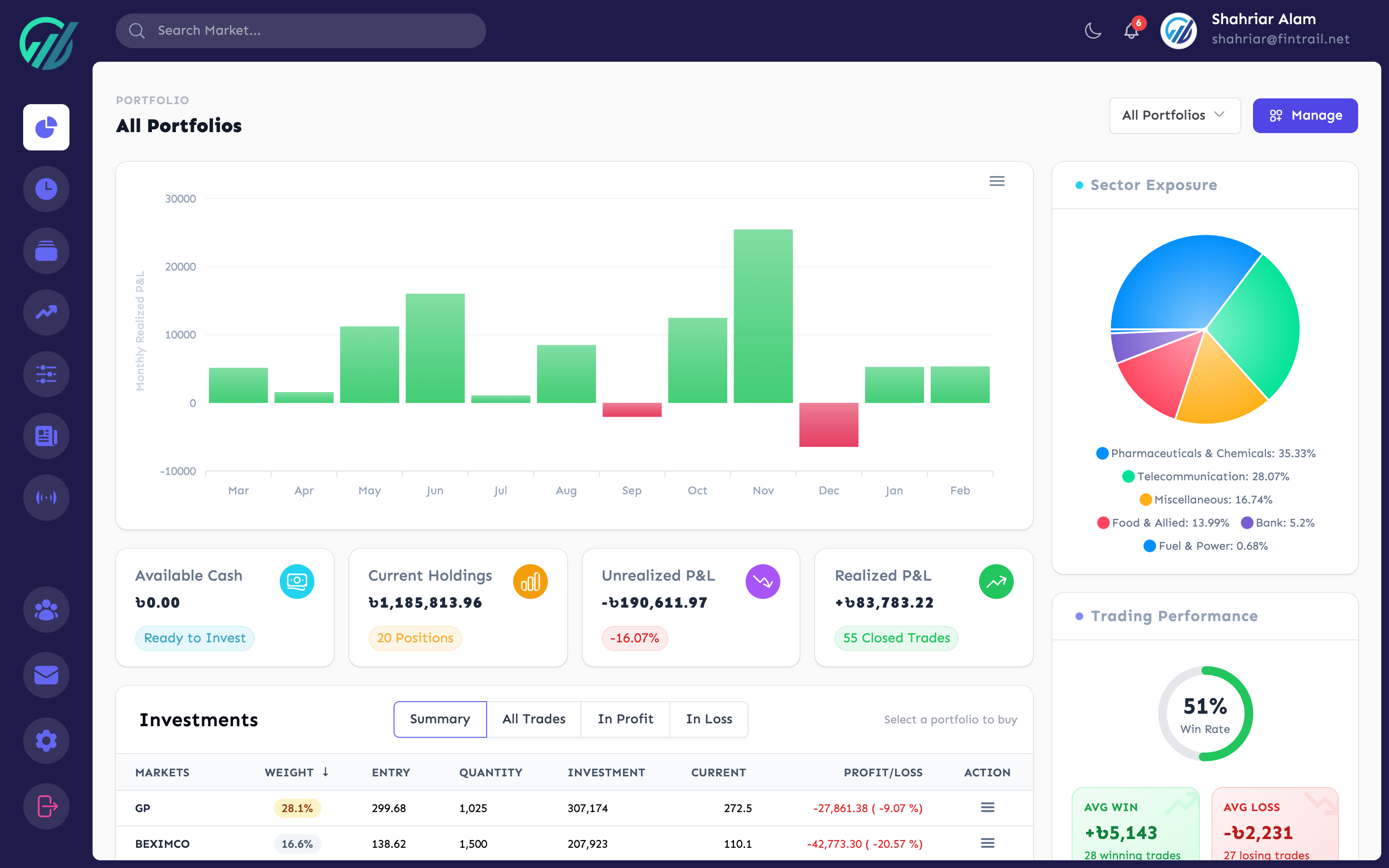Open the chart export hamburger menu
The width and height of the screenshot is (1389, 868).
click(x=997, y=181)
